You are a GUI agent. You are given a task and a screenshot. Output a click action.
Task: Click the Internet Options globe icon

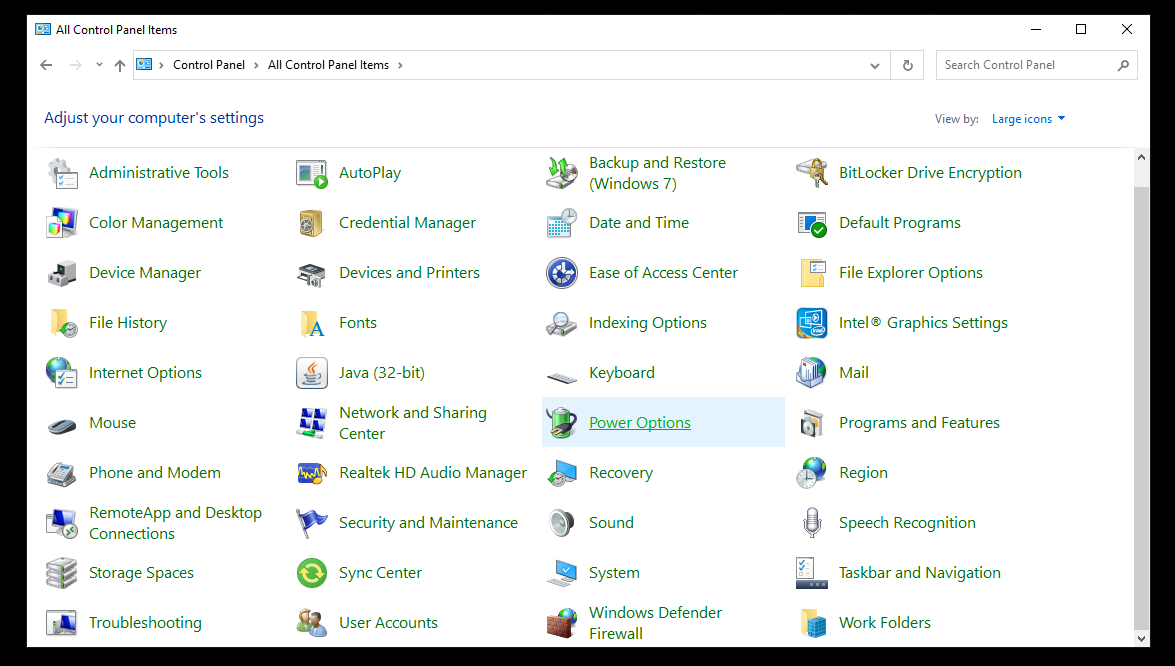tap(62, 373)
